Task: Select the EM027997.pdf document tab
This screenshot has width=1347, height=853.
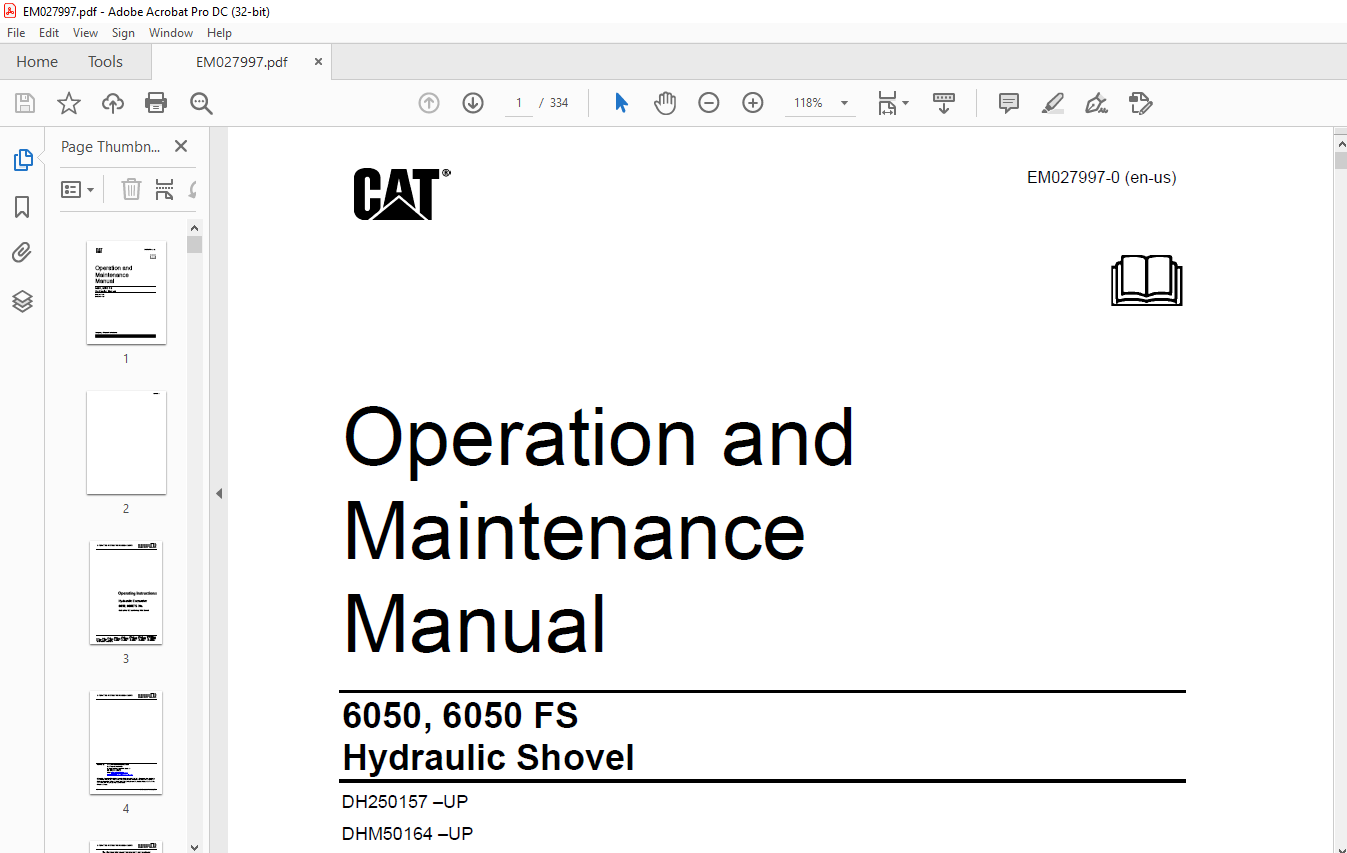Action: (x=241, y=62)
